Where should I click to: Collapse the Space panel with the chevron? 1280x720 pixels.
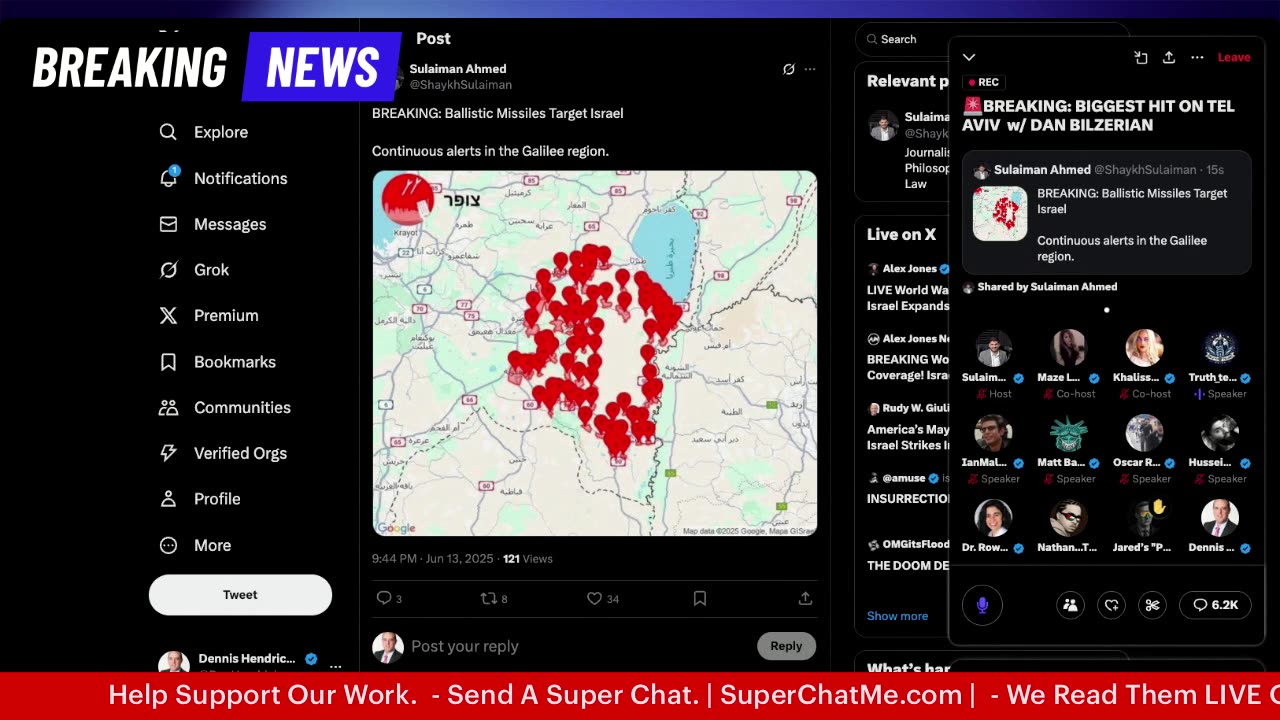click(x=969, y=57)
